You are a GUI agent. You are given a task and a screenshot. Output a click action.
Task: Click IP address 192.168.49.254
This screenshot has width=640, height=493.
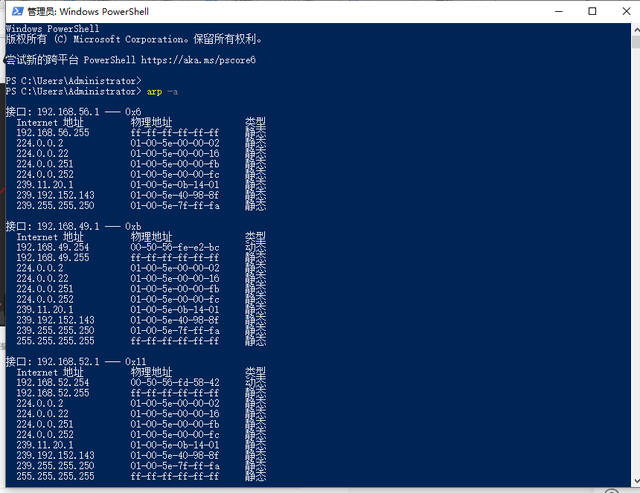[x=53, y=247]
